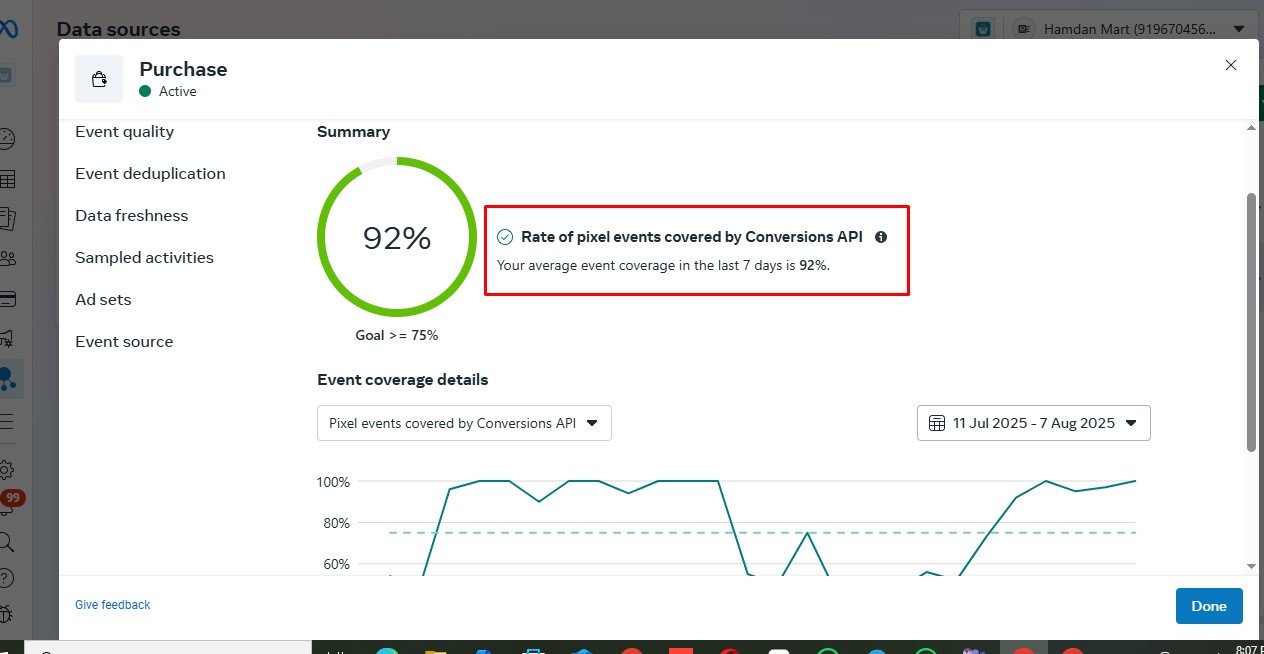Click the dialog's vertical scrollbar thumb
1264x654 pixels.
[x=1250, y=320]
